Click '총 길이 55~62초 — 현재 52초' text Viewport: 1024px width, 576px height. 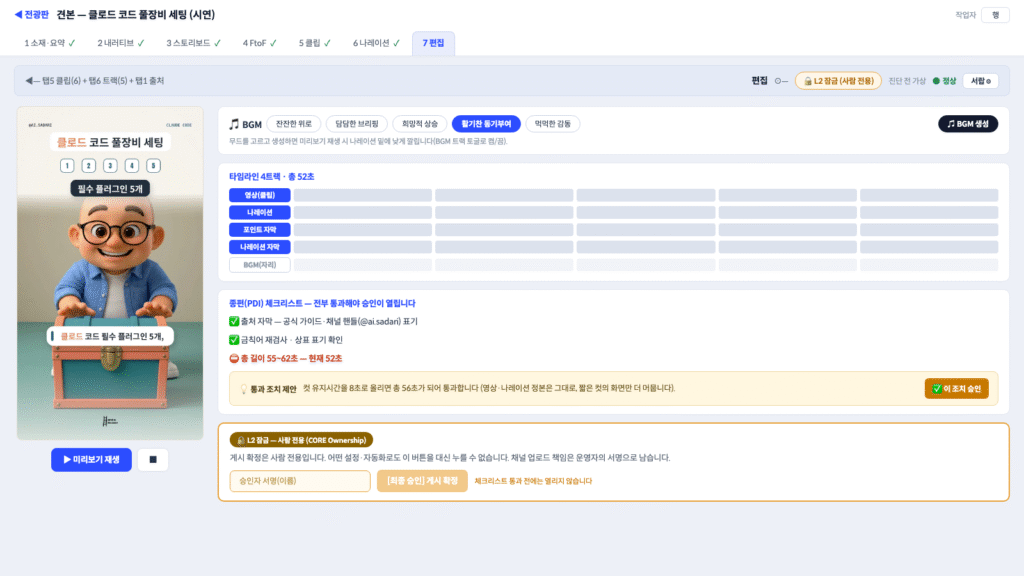pyautogui.click(x=291, y=359)
